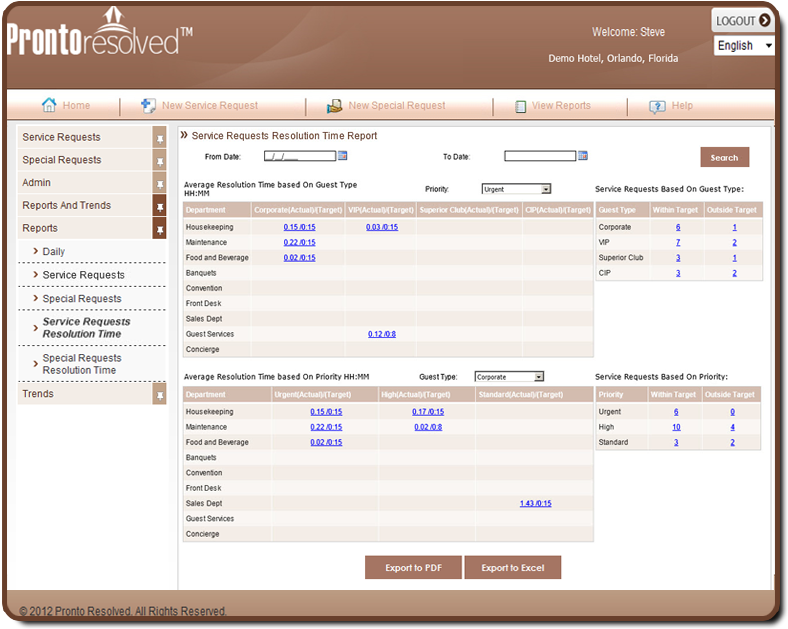Open VIP outside target count 2
788x629 pixels.
(734, 242)
